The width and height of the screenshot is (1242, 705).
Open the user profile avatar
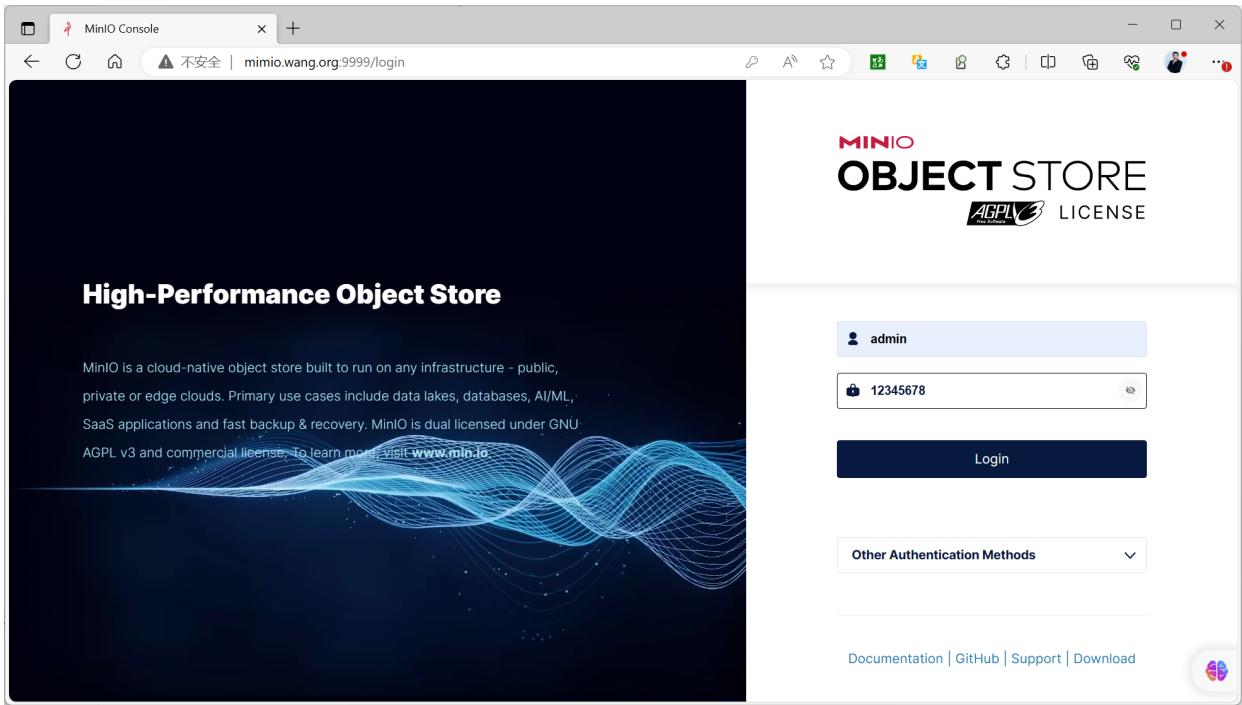[1175, 62]
